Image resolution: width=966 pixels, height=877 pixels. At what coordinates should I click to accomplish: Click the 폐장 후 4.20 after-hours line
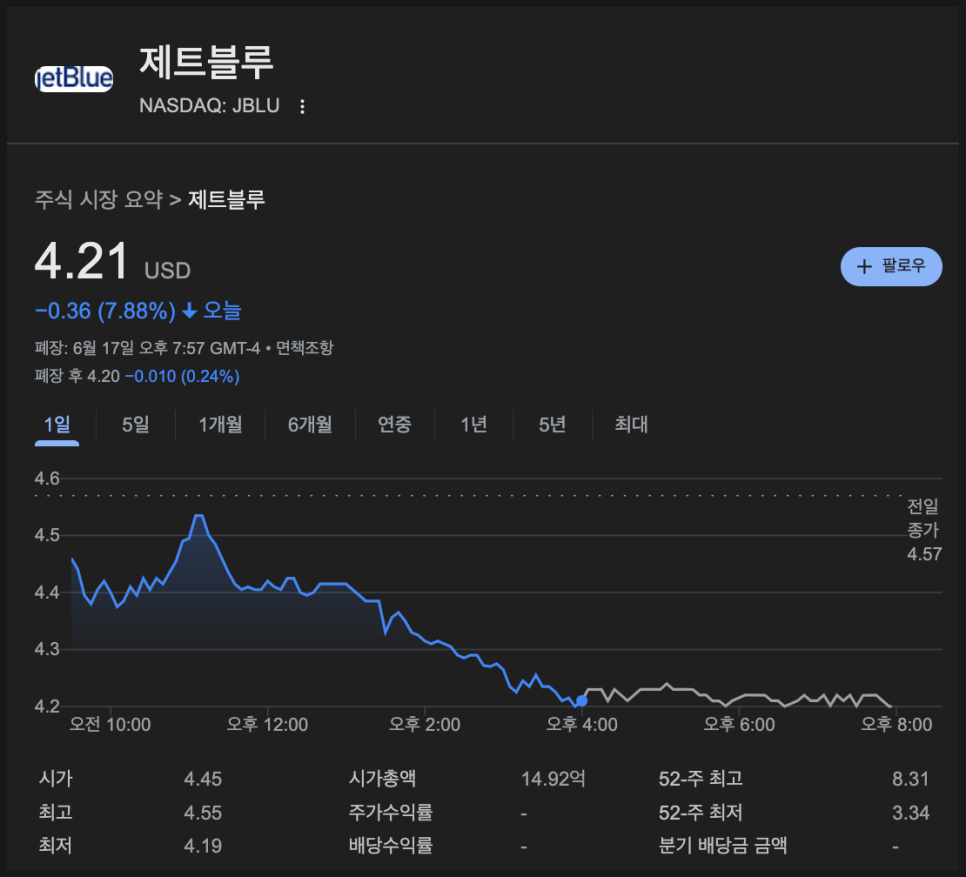[x=137, y=376]
